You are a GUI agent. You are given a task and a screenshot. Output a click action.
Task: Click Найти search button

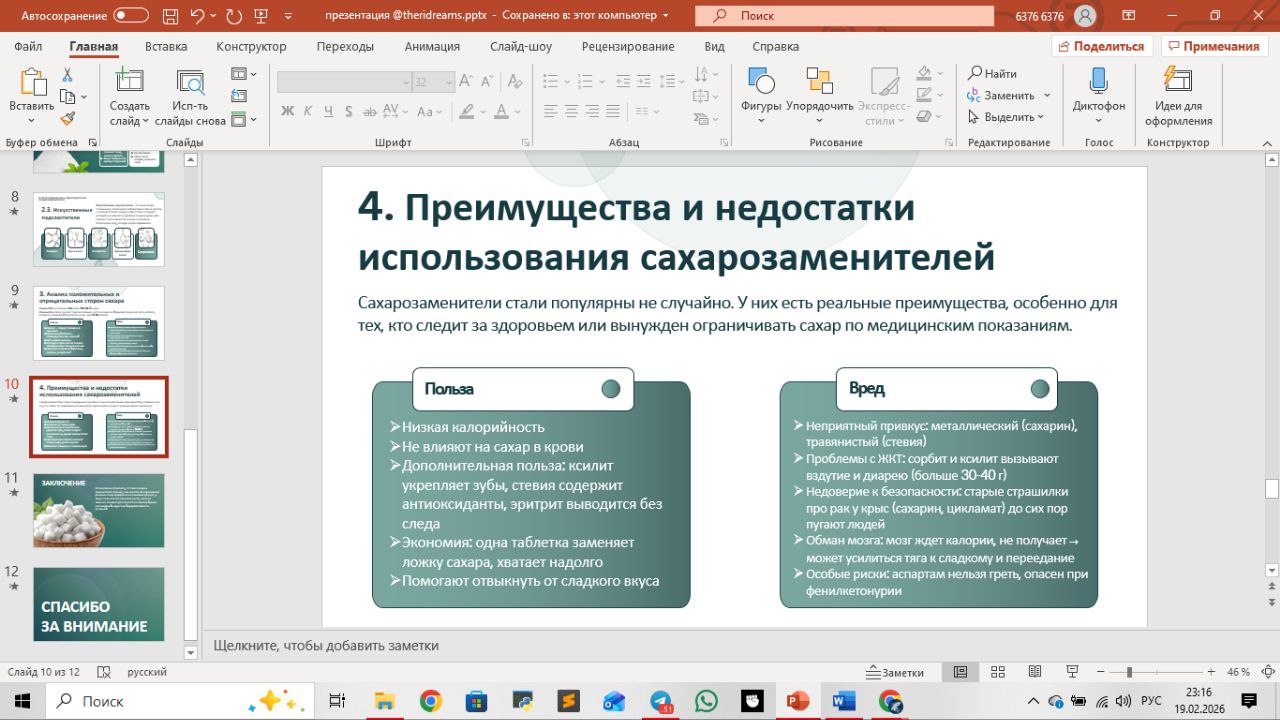[992, 74]
